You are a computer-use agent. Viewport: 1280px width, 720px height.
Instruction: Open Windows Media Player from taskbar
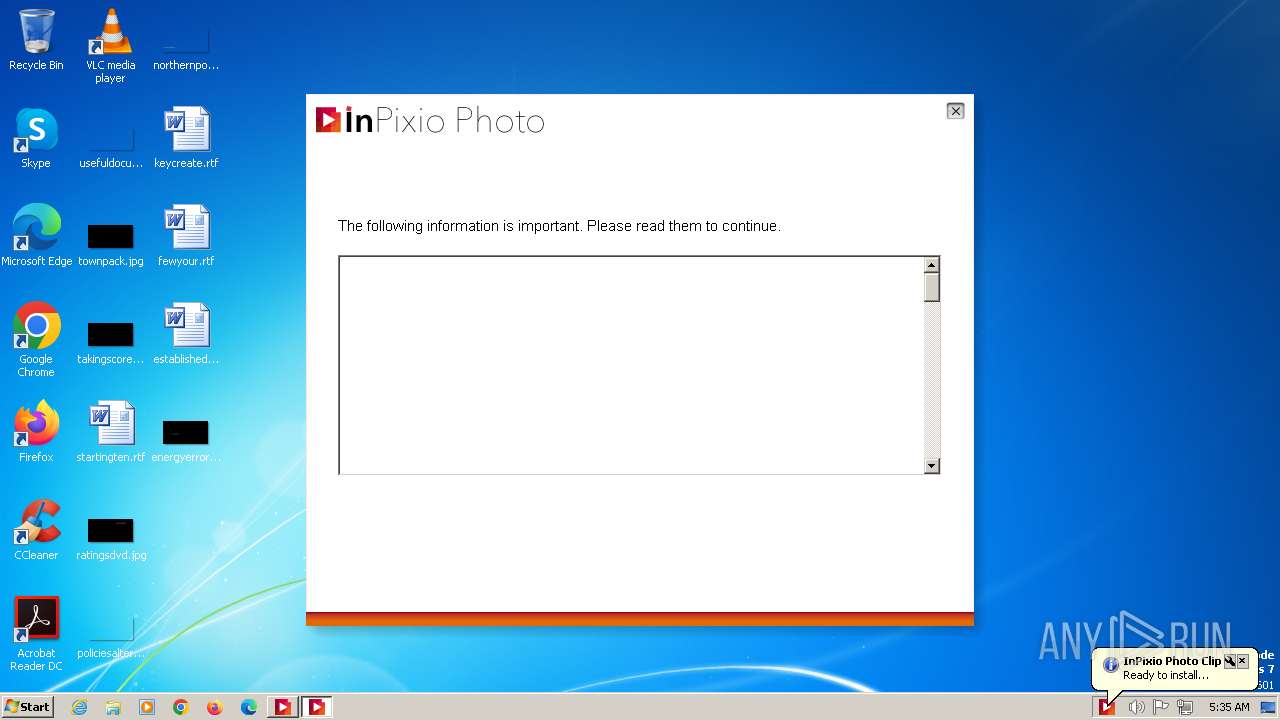click(147, 707)
